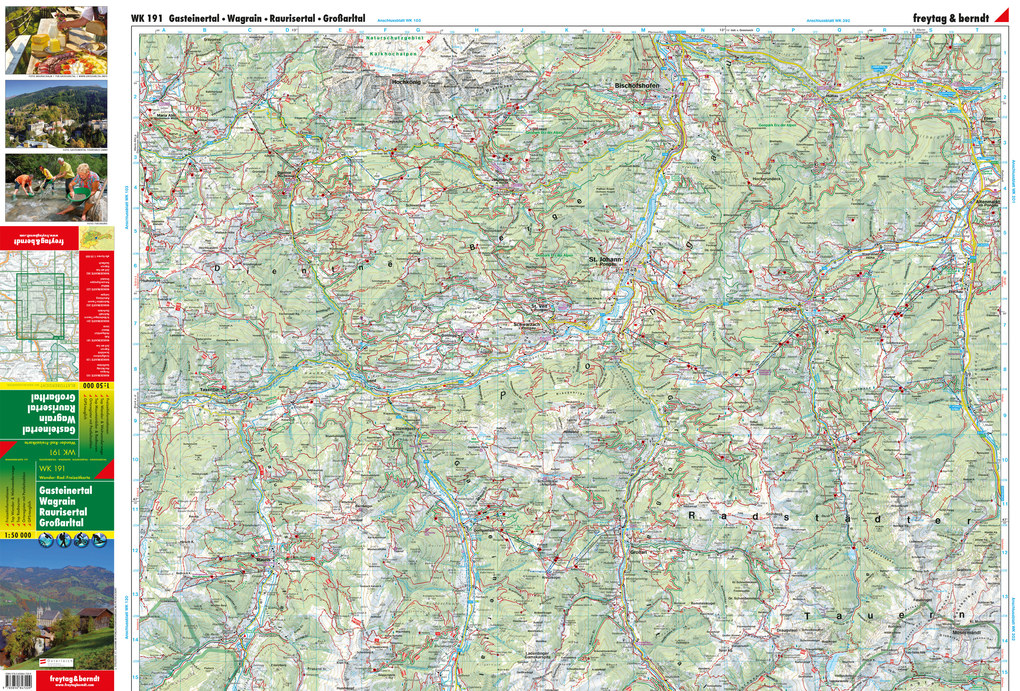Click the 'Radstädter' range label

pyautogui.click(x=828, y=518)
